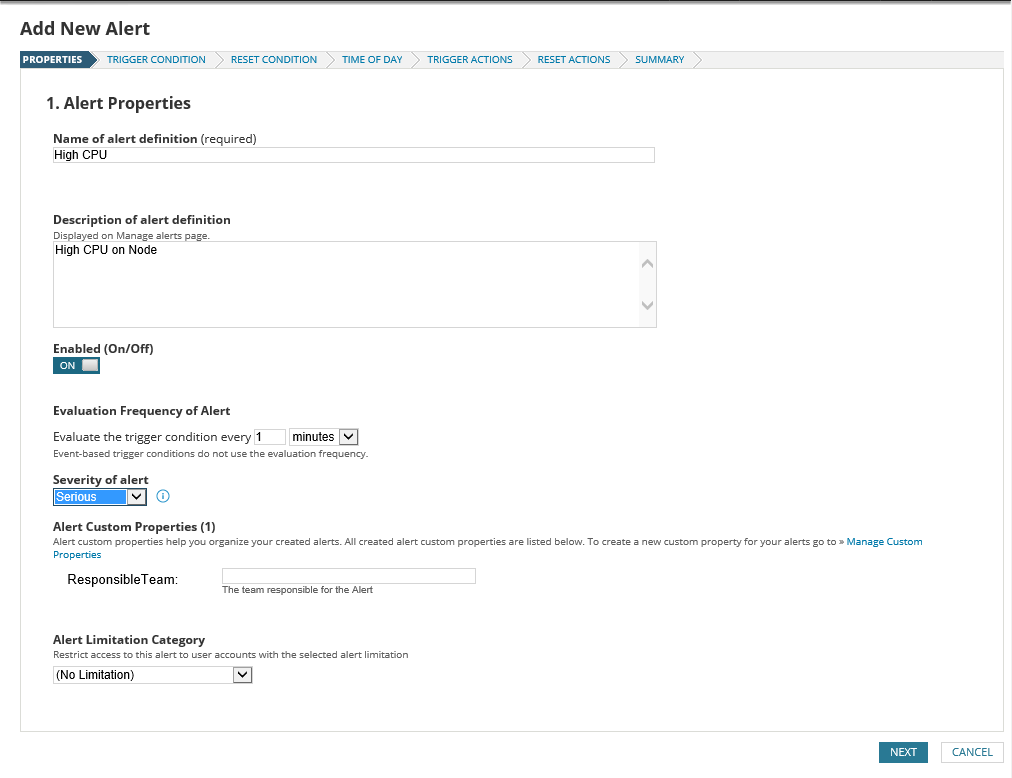Select the Properties step tab
Screen dimensions: 1012x778
pos(53,60)
